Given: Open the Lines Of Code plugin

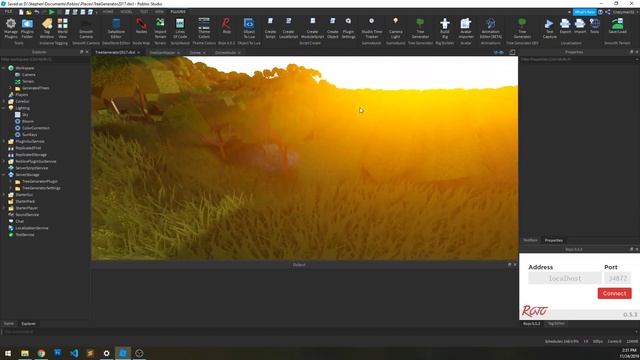Looking at the screenshot, I should click(x=180, y=28).
